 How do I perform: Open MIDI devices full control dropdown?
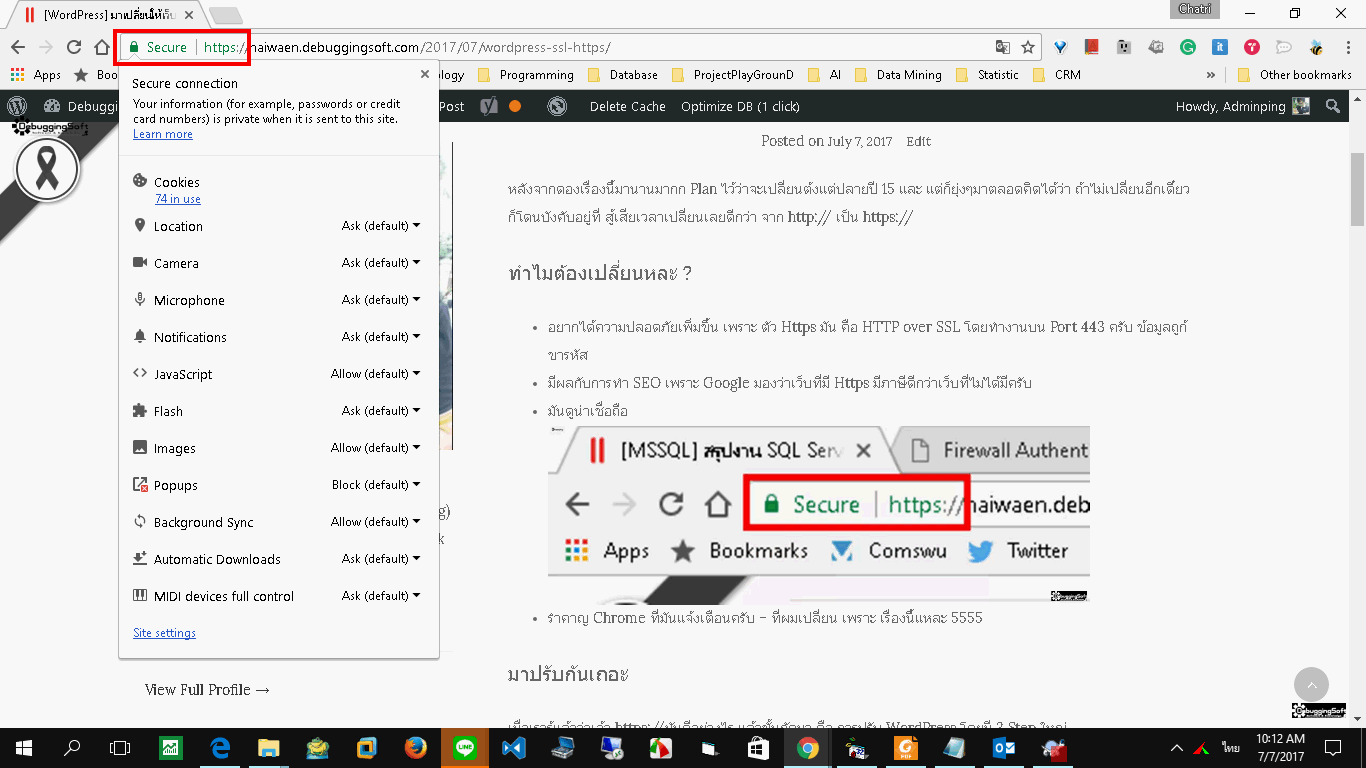381,596
